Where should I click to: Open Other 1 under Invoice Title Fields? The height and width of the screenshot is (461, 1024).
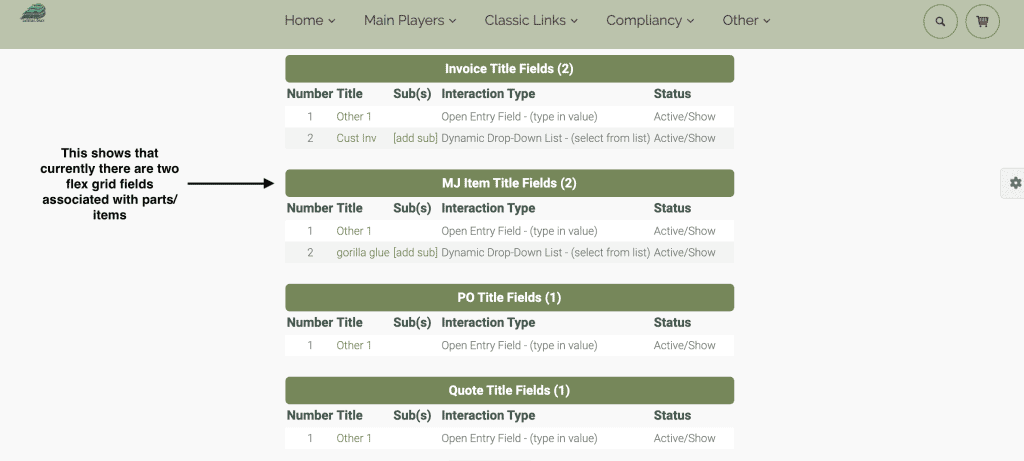click(x=354, y=117)
